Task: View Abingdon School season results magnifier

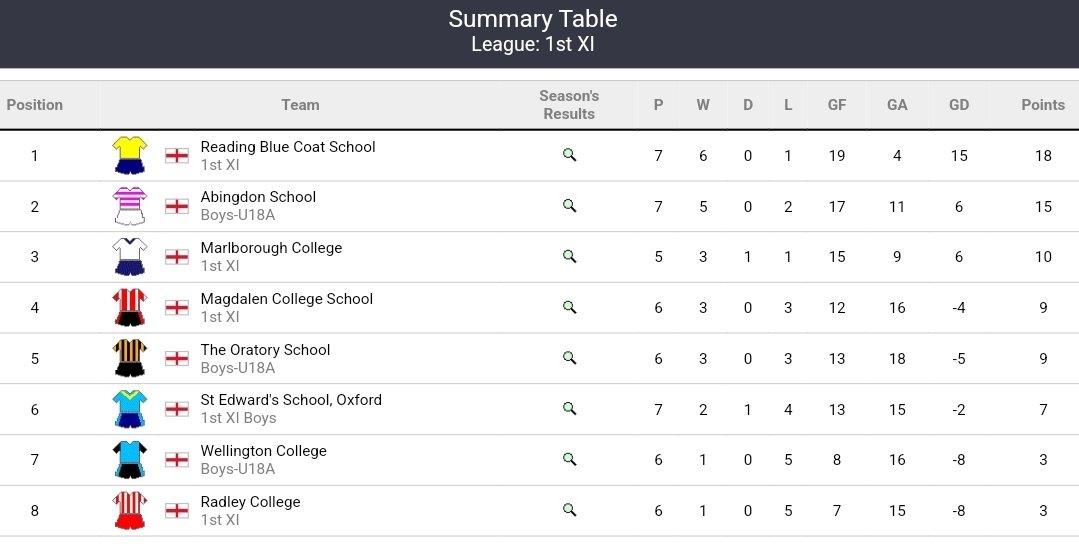Action: pos(569,206)
